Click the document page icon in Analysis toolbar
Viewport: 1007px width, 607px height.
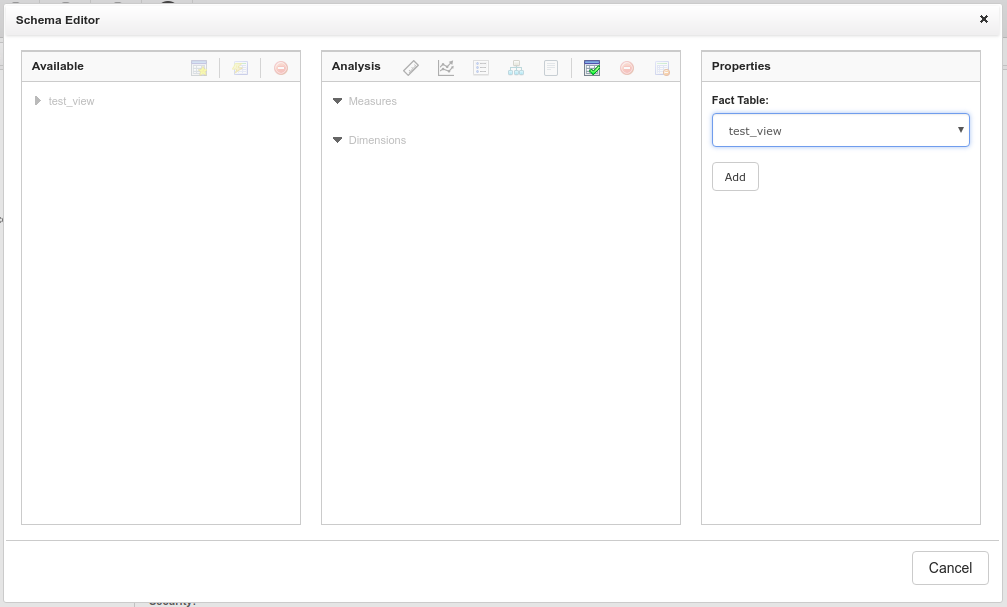[551, 68]
